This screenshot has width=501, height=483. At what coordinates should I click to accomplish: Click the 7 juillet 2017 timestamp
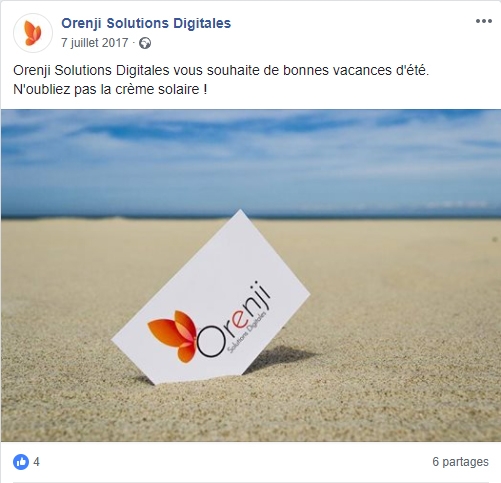pyautogui.click(x=95, y=43)
